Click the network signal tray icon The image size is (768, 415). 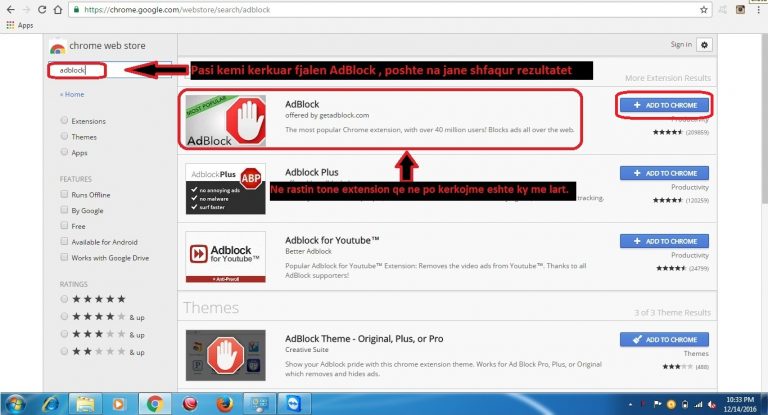(x=699, y=405)
